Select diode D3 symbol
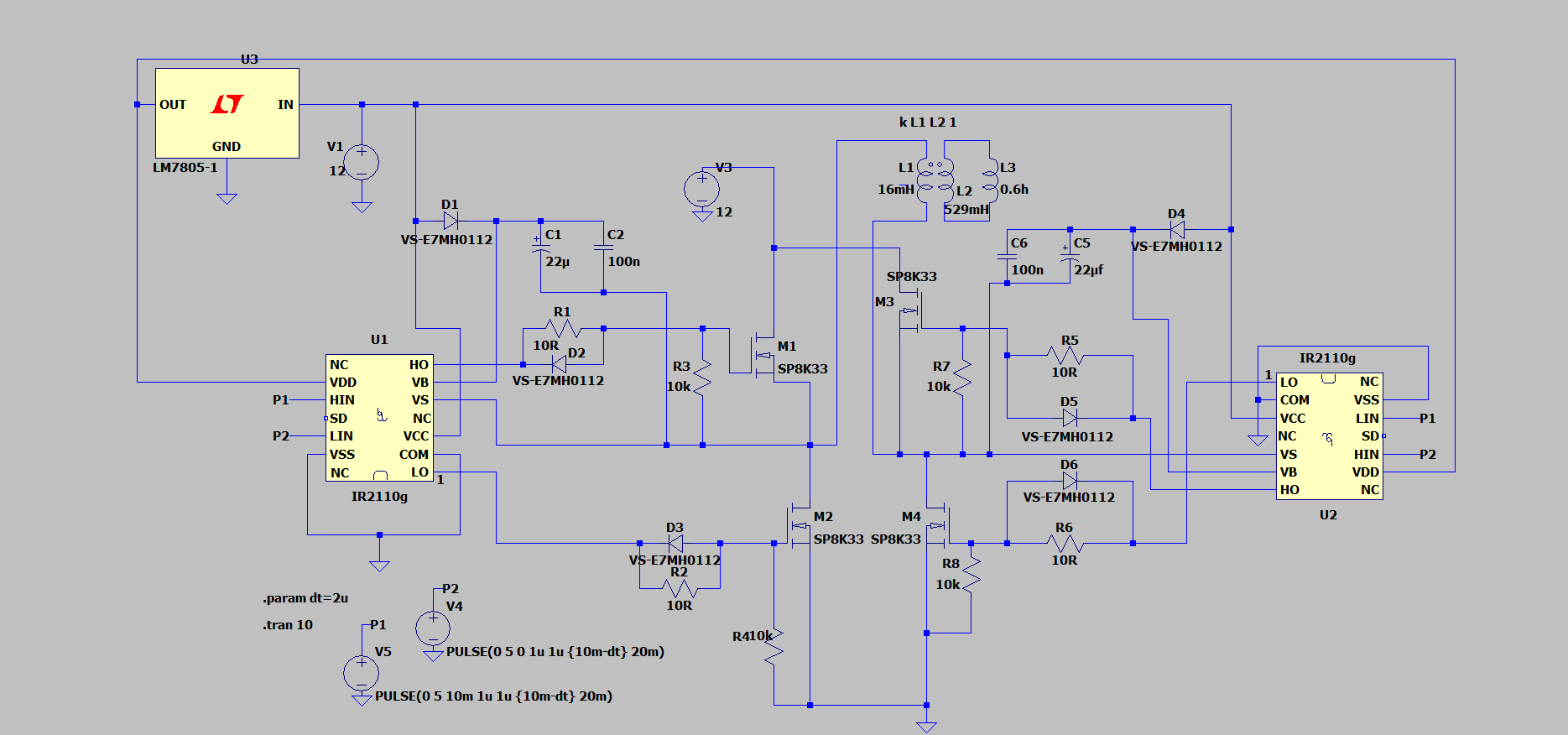This screenshot has width=1568, height=735. [x=675, y=543]
